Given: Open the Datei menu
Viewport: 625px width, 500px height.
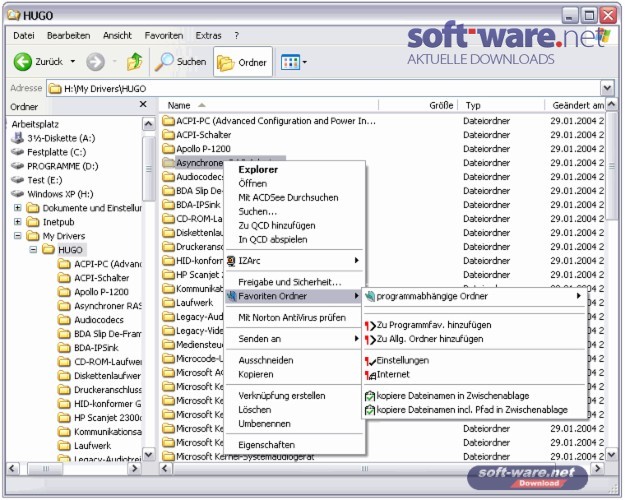Looking at the screenshot, I should (24, 35).
